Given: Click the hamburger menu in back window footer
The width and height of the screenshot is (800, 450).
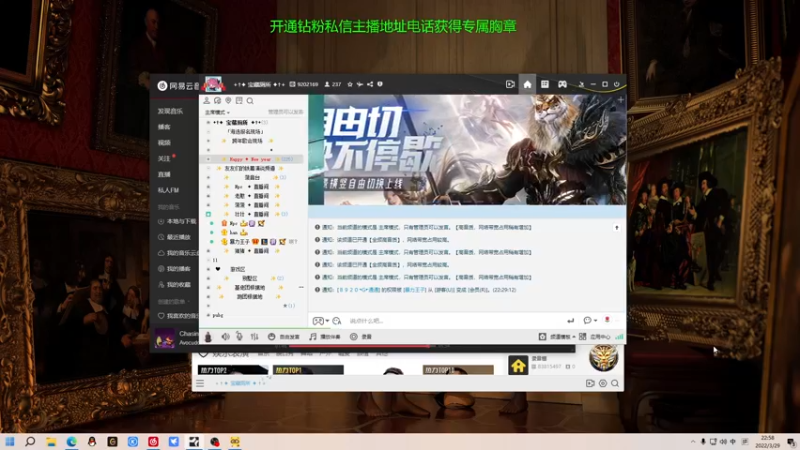Looking at the screenshot, I should pyautogui.click(x=200, y=383).
